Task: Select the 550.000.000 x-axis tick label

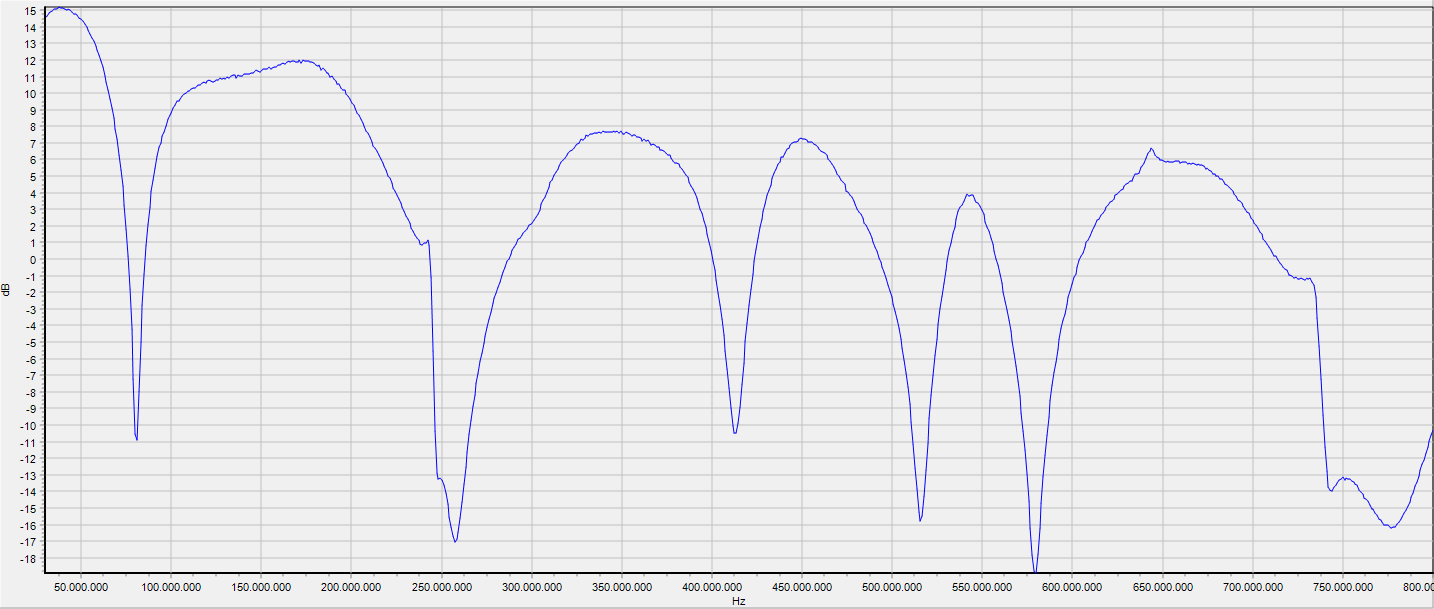Action: tap(981, 587)
